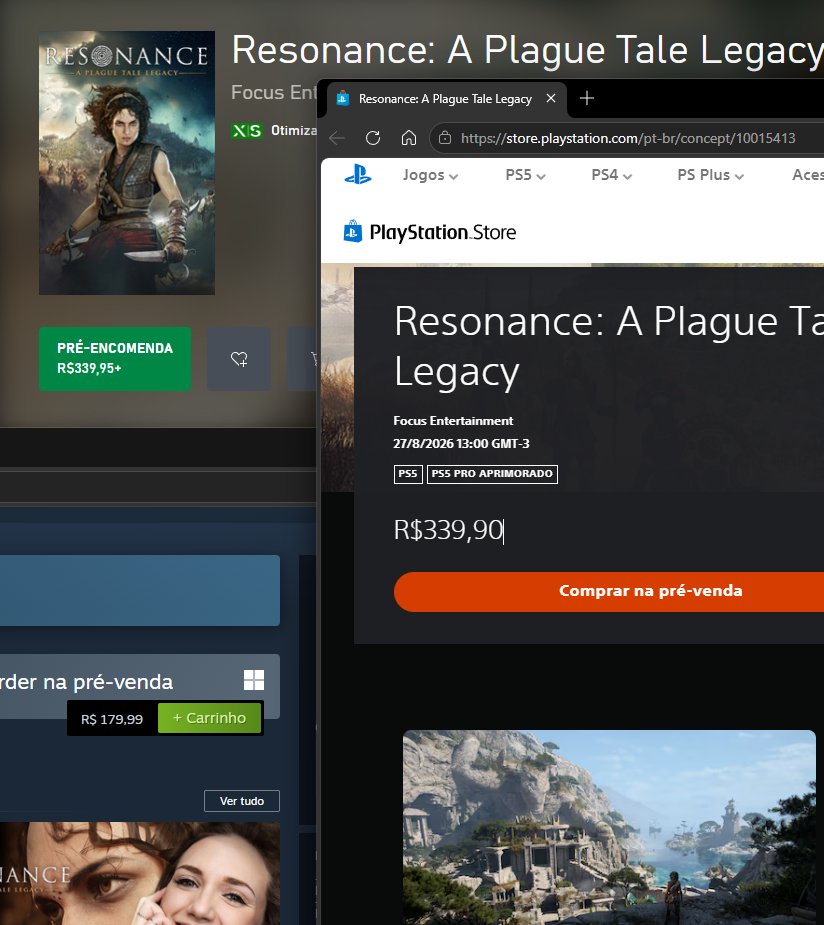Expand the PS4 dropdown menu
This screenshot has width=824, height=925.
coord(611,175)
